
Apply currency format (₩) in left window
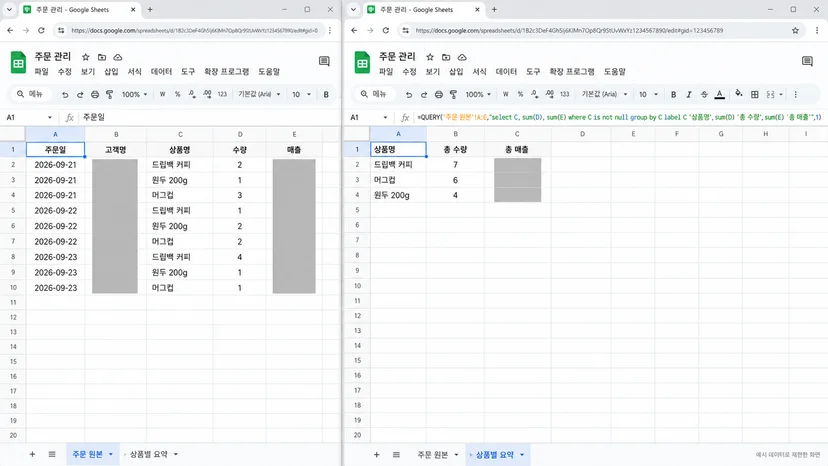pos(162,94)
